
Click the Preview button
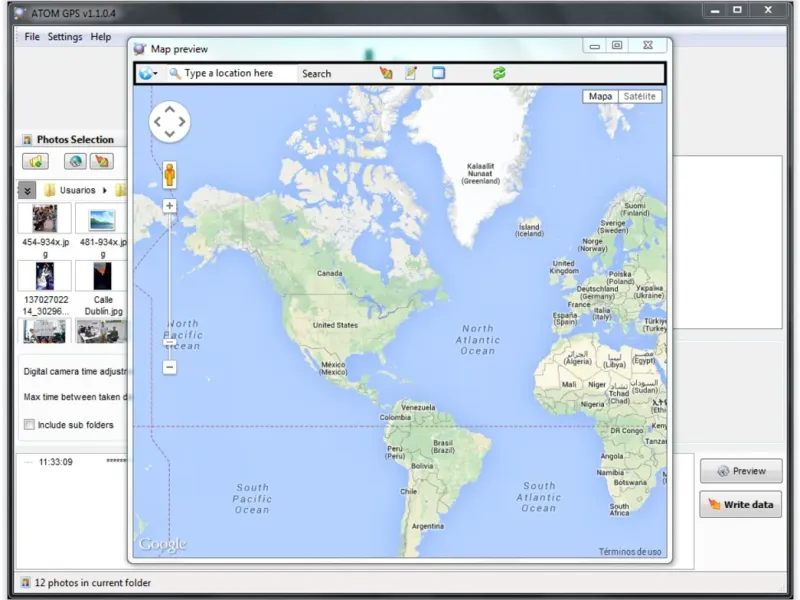point(741,471)
